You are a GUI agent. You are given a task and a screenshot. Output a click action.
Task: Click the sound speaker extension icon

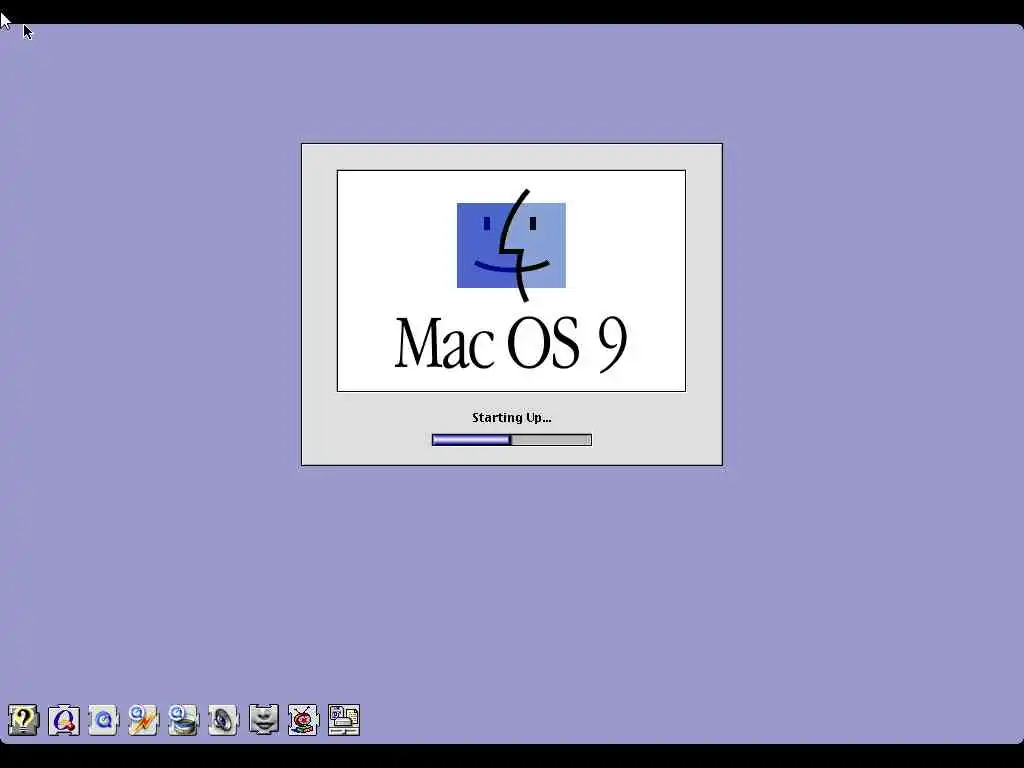(x=223, y=720)
